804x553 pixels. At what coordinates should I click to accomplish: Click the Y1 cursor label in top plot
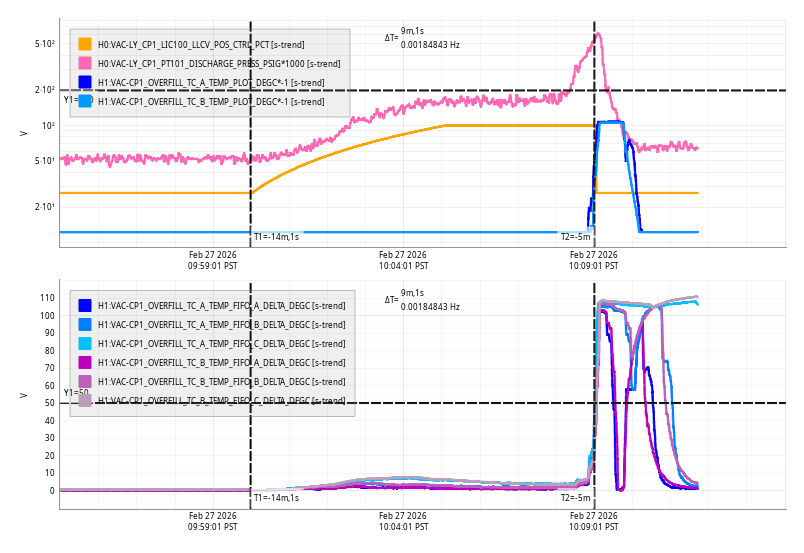[71, 99]
